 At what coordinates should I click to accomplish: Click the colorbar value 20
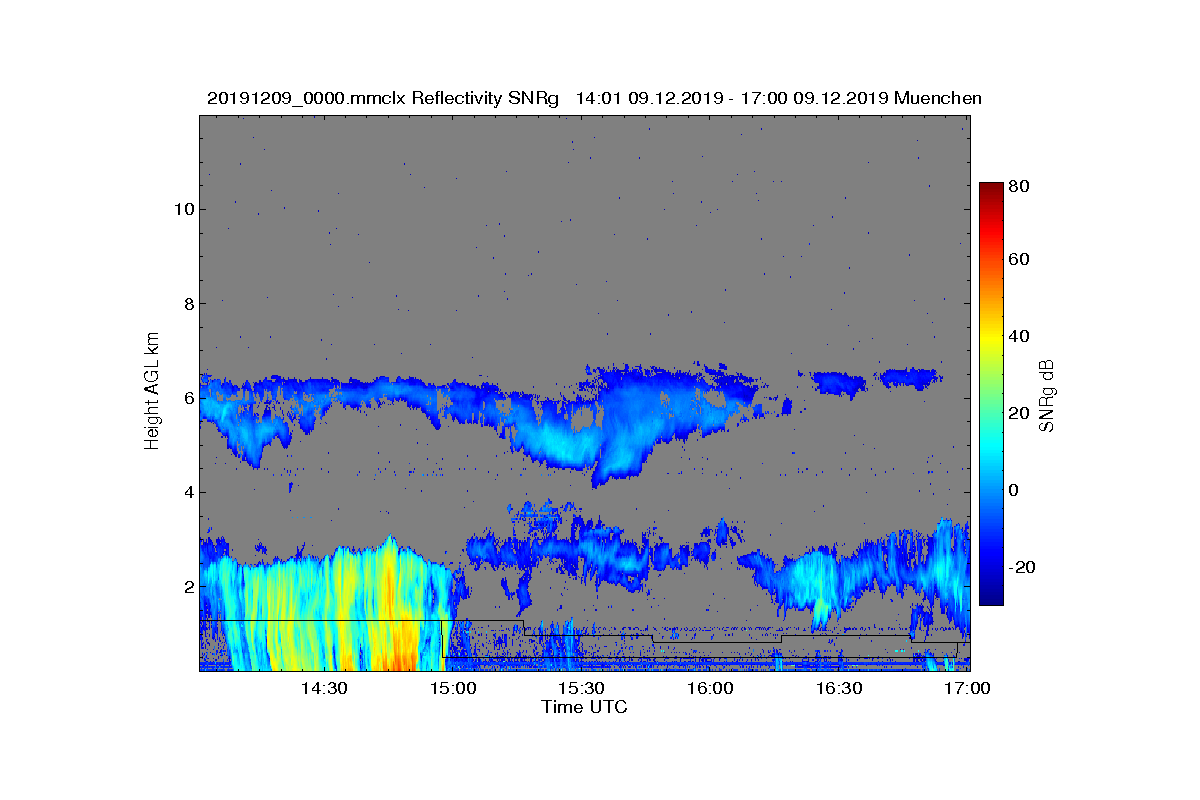[x=1020, y=413]
